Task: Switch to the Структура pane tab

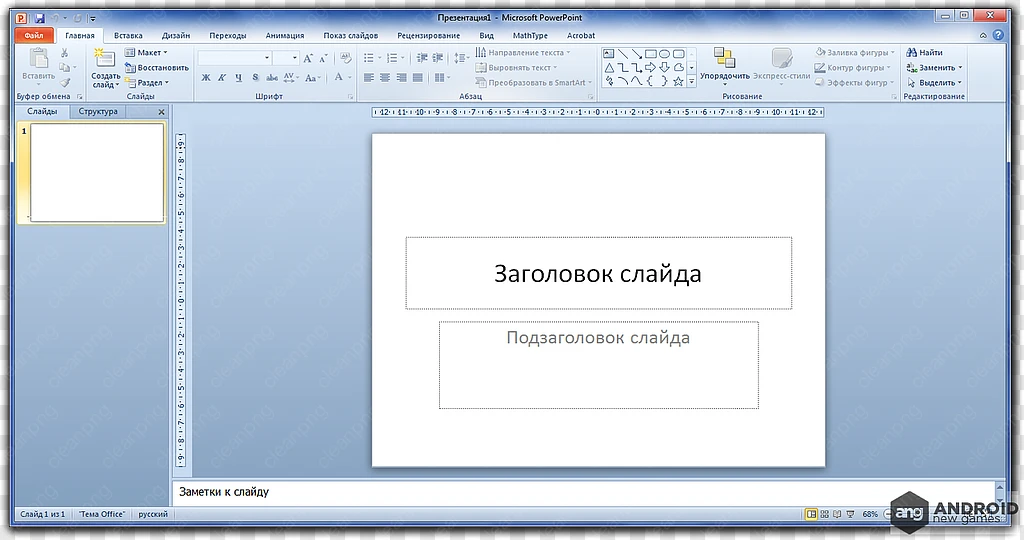Action: coord(98,112)
